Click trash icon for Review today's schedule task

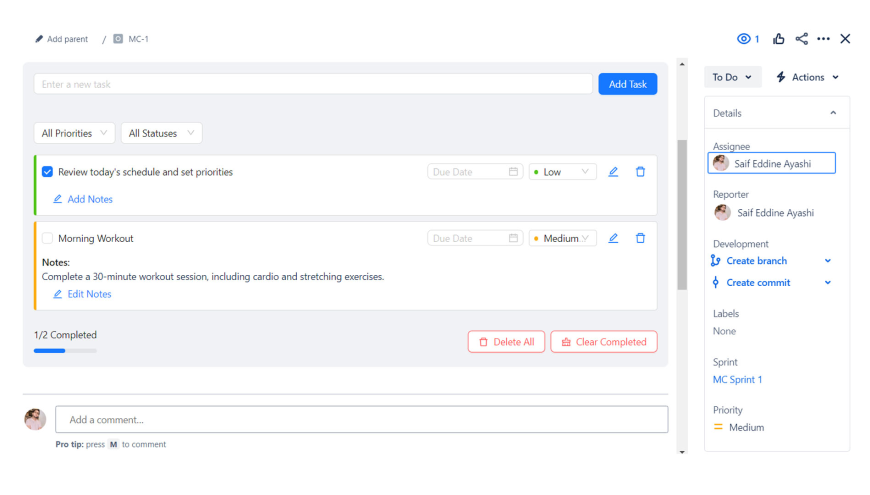tap(640, 172)
